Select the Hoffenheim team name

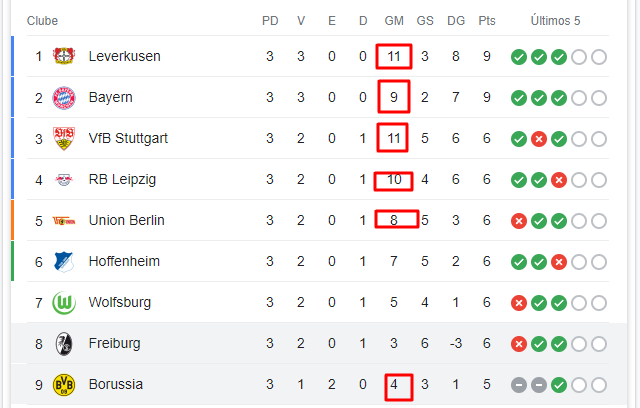124,261
